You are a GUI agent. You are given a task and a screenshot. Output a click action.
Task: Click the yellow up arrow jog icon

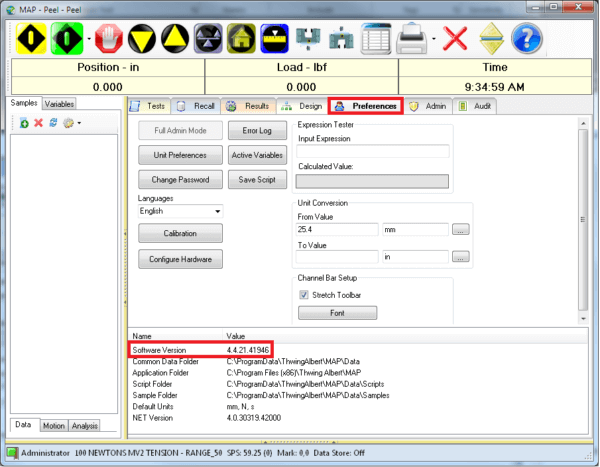click(x=175, y=38)
